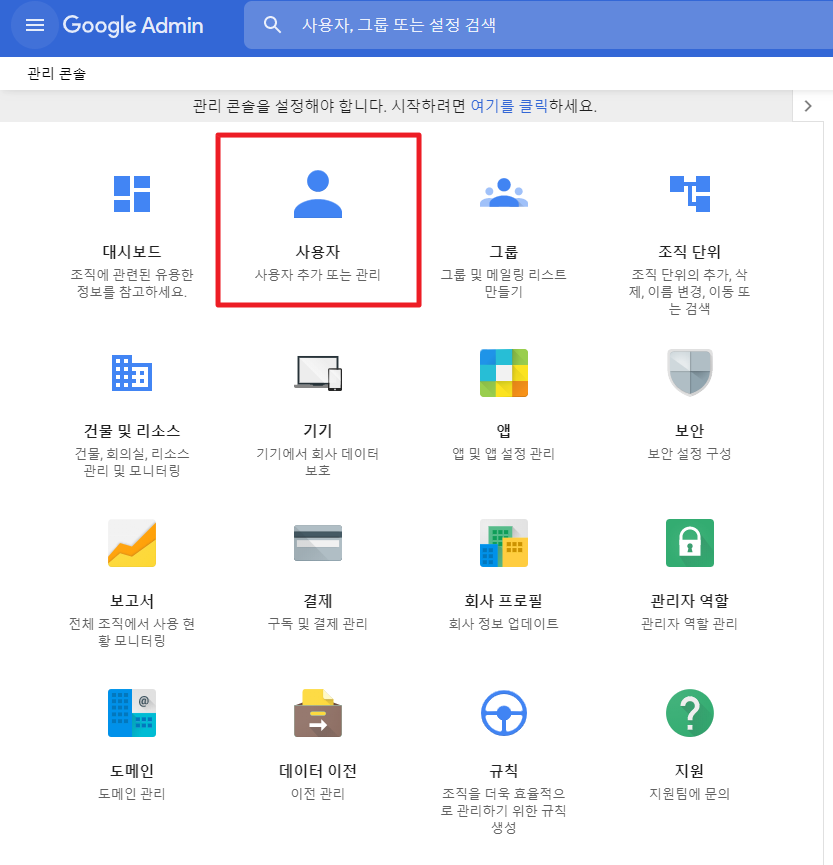
Task: Open the 사용자 person icon
Action: [x=318, y=194]
